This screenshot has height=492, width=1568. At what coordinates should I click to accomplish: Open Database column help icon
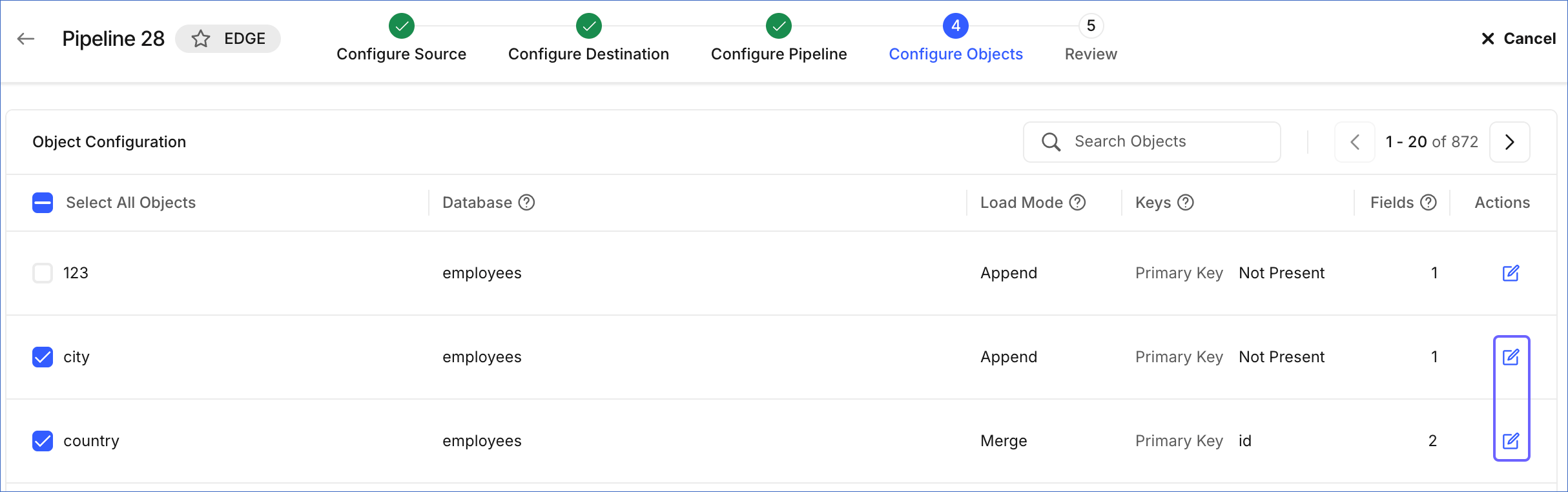coord(527,203)
